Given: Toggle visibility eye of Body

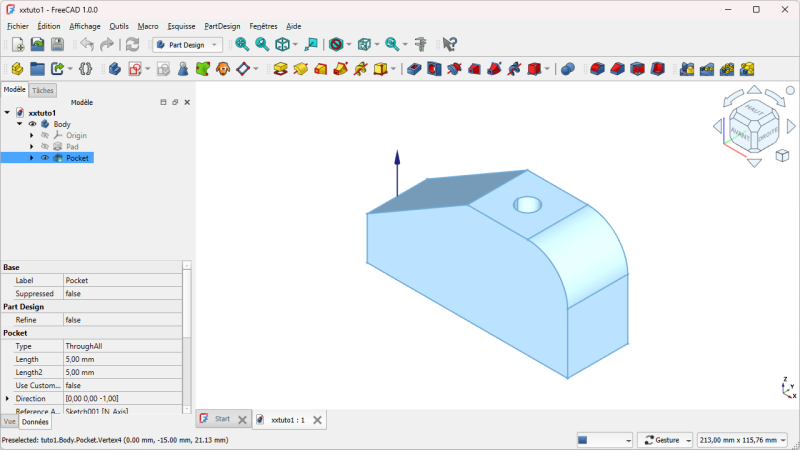Looking at the screenshot, I should [x=32, y=124].
